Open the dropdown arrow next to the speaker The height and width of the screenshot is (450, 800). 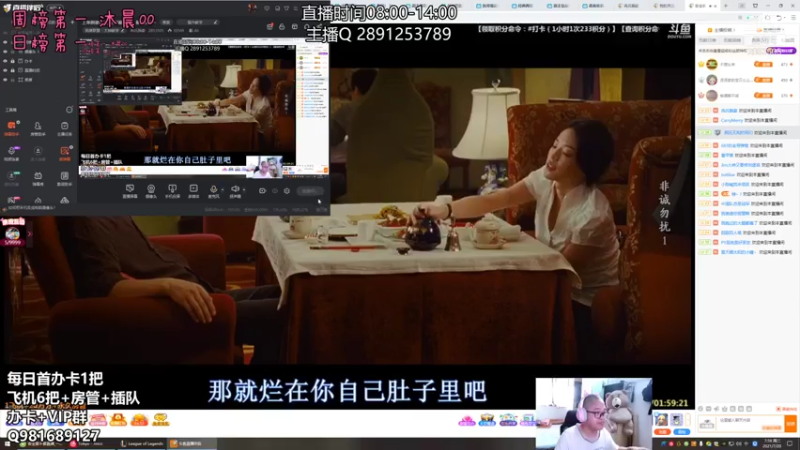click(244, 190)
